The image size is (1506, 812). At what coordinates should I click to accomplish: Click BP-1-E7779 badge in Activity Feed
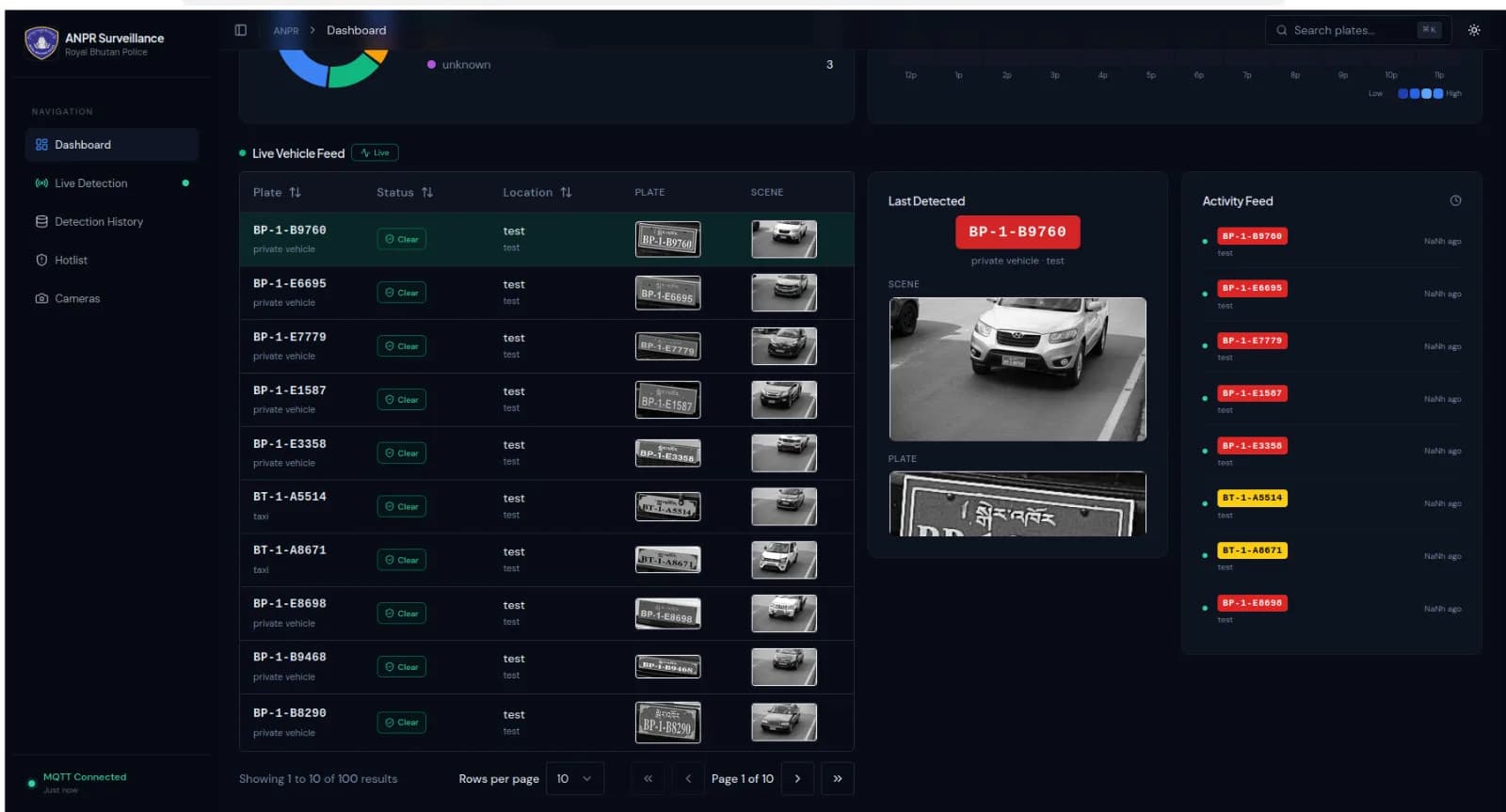click(1252, 341)
